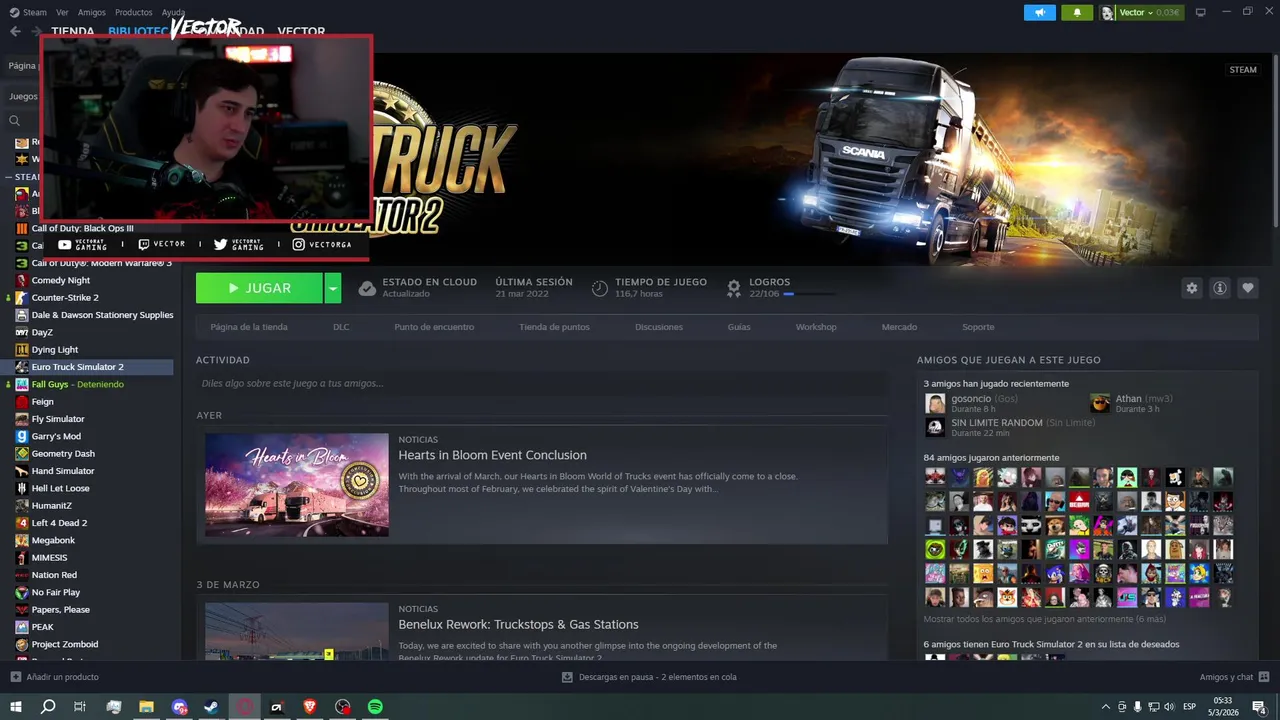
Task: Open the Discusiones tab
Action: click(659, 327)
